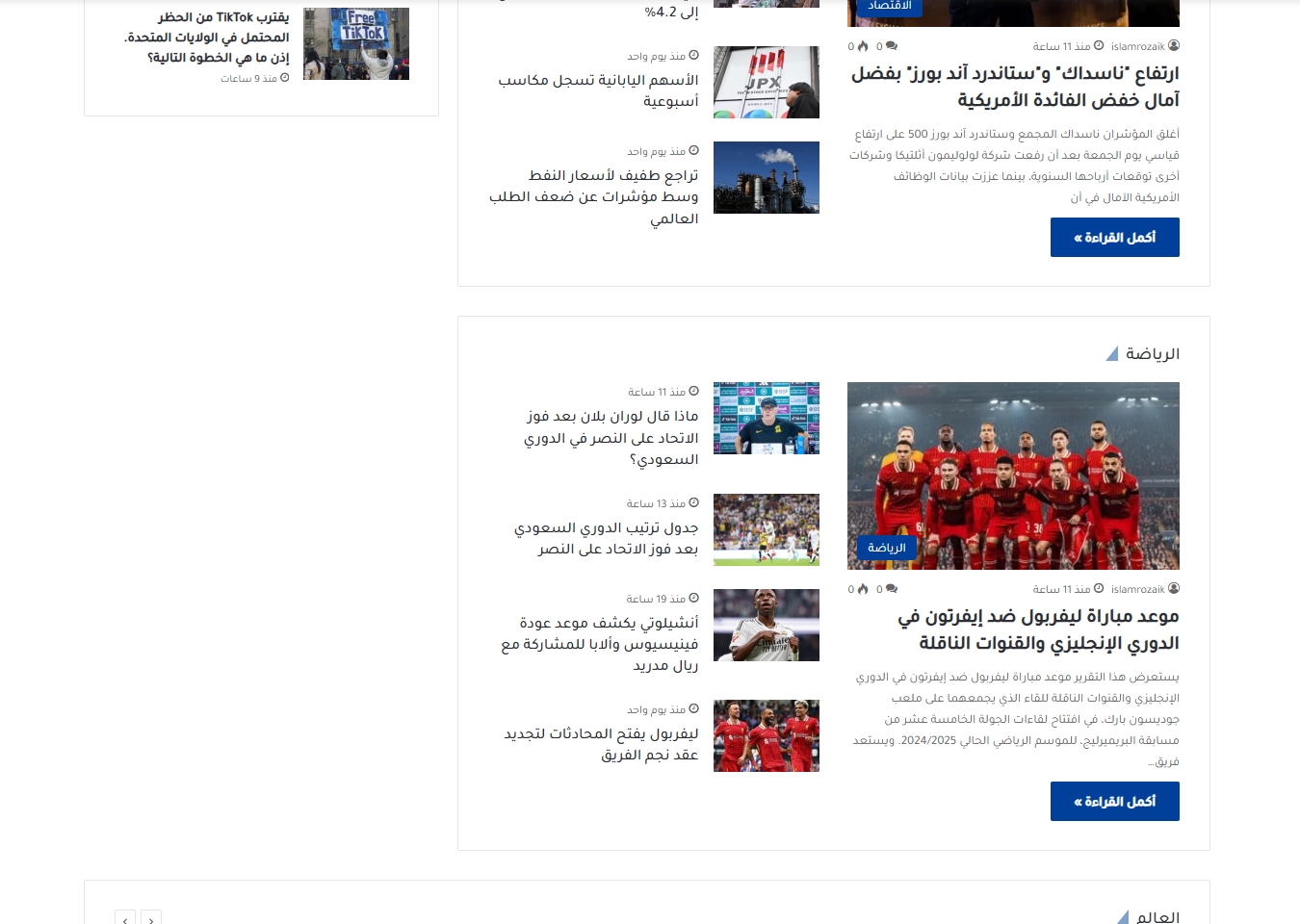Click the clock icon above the oil prices headline

[693, 150]
